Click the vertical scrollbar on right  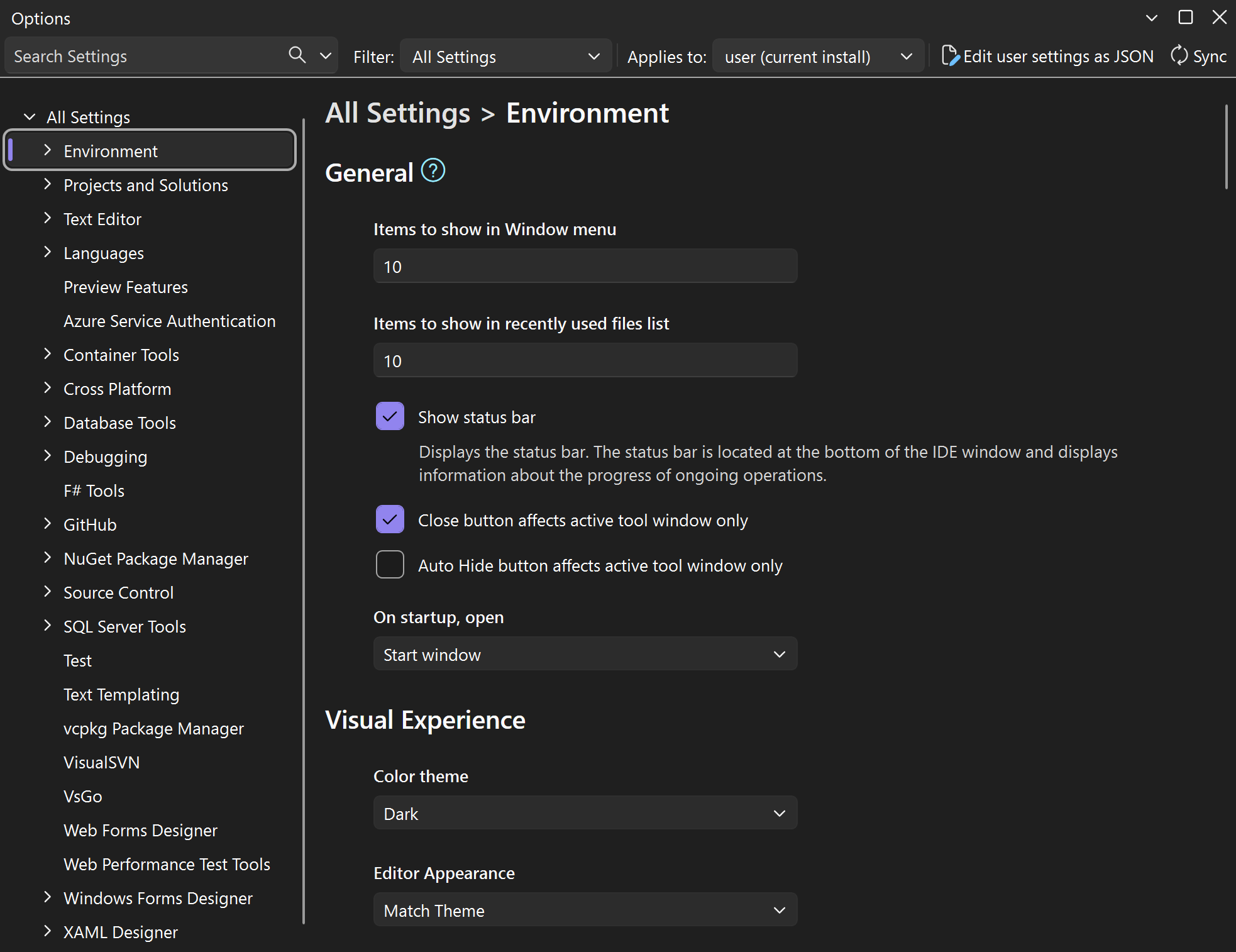(1226, 147)
